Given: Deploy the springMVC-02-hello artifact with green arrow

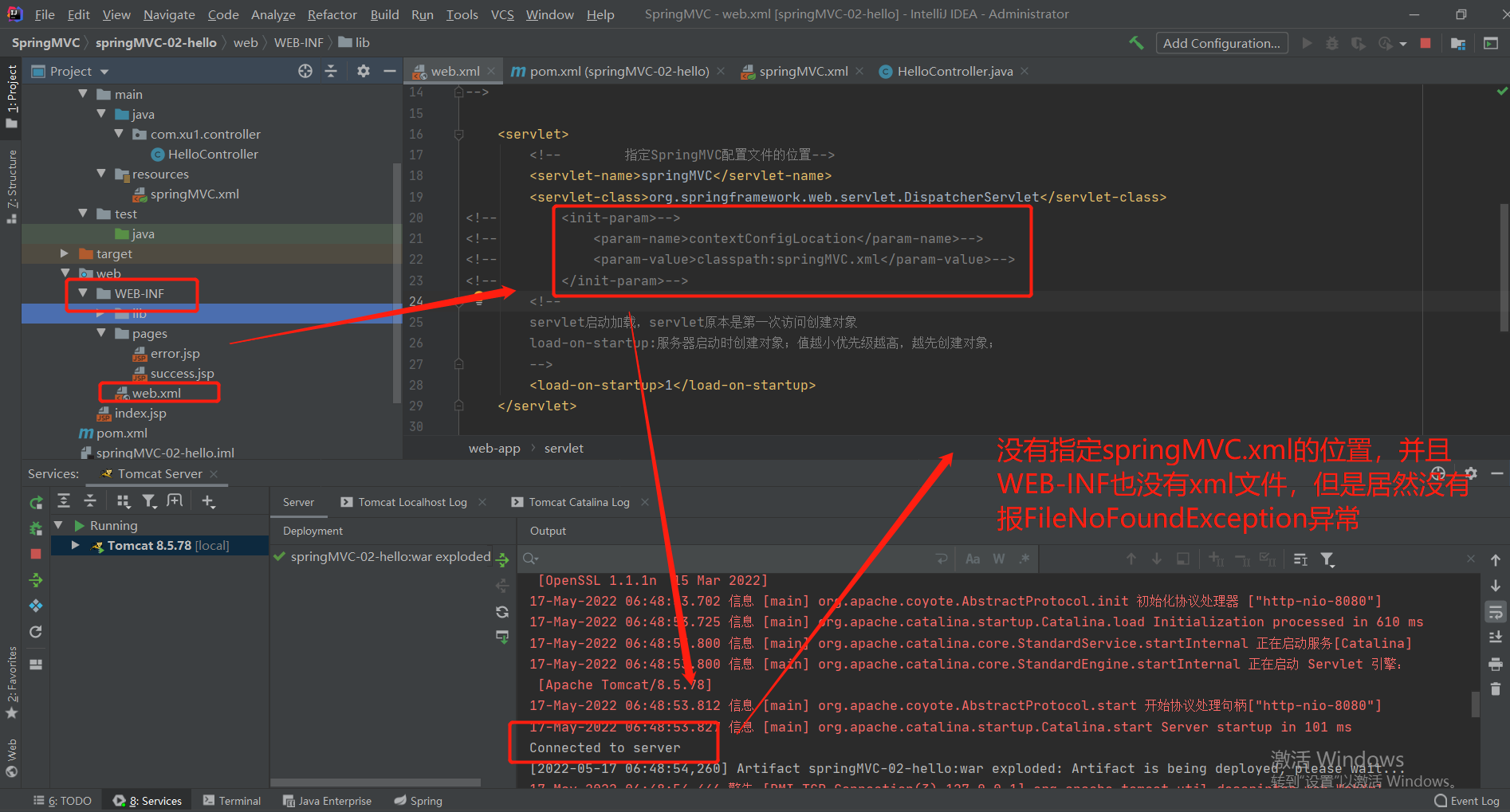Looking at the screenshot, I should (x=502, y=559).
